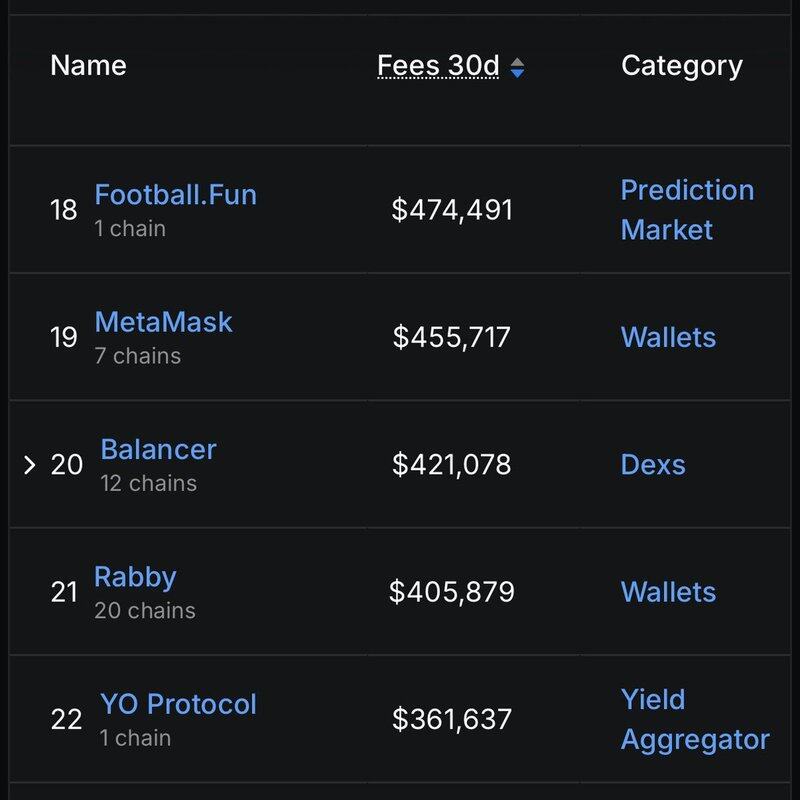
Task: Click rank number 22 row cell
Action: (66, 720)
